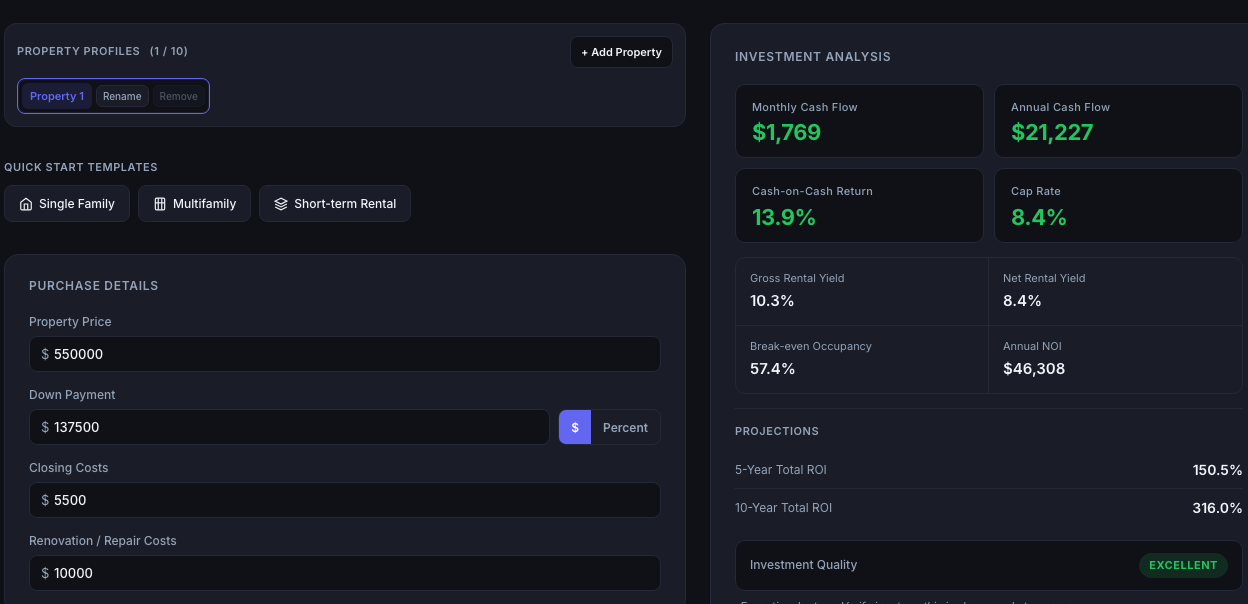Add a new property profile
The image size is (1248, 604).
click(x=621, y=51)
